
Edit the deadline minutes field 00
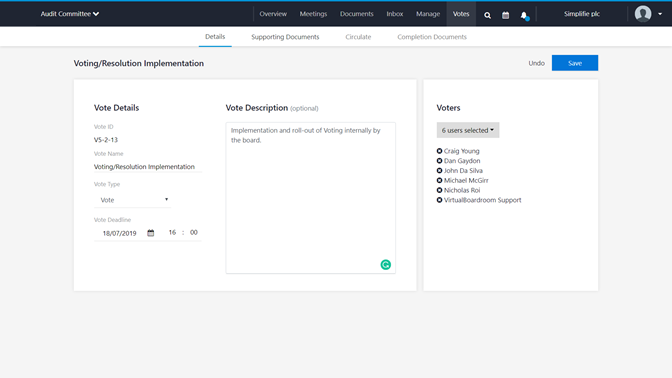coord(194,232)
